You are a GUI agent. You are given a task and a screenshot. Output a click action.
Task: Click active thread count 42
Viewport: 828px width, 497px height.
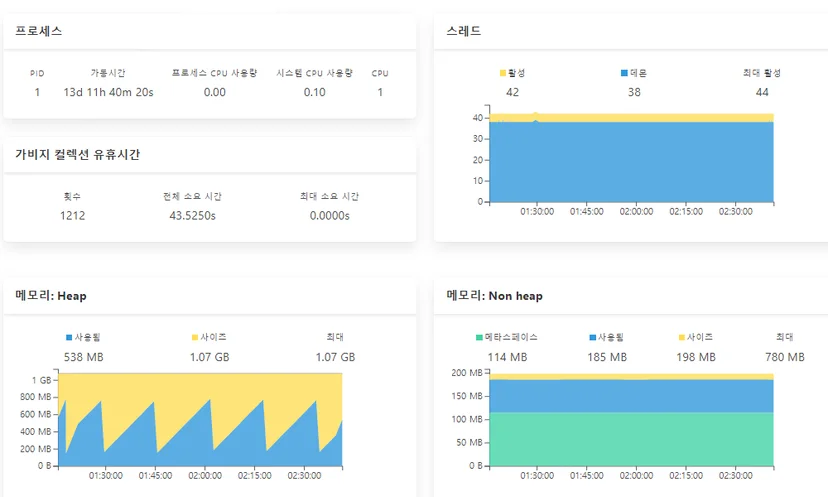[512, 92]
